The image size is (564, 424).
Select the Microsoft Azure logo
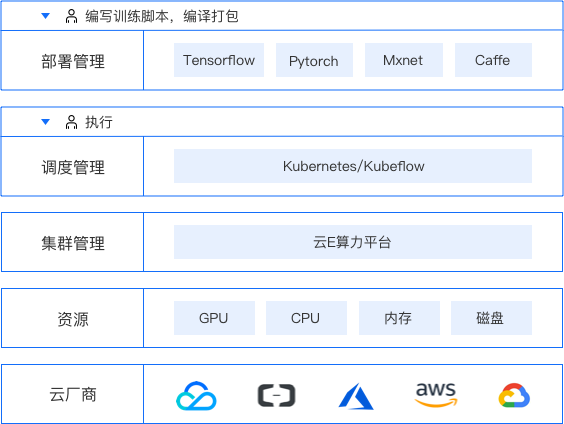(x=356, y=396)
